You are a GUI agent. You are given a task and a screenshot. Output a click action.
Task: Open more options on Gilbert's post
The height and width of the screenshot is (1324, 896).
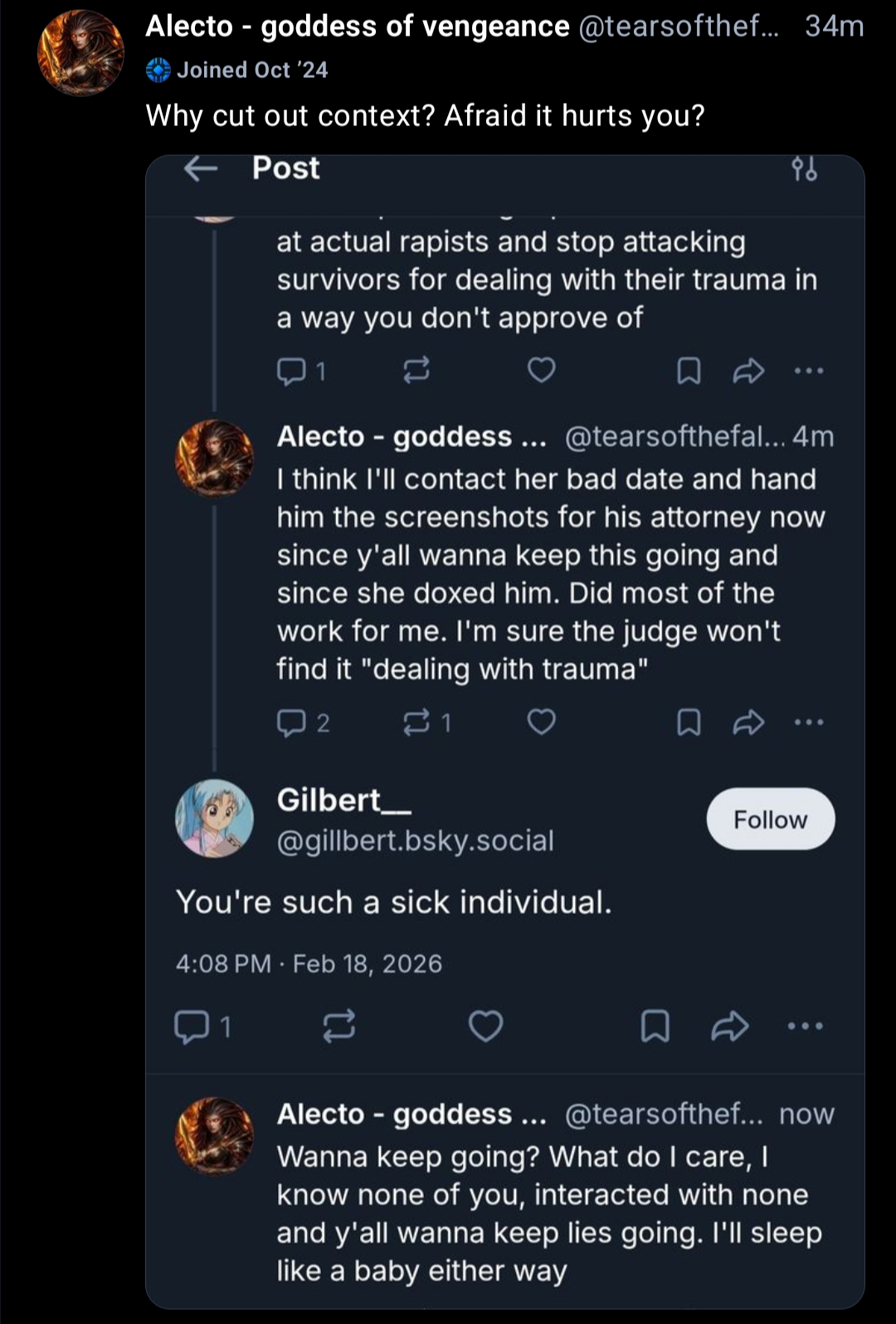[x=806, y=1027]
